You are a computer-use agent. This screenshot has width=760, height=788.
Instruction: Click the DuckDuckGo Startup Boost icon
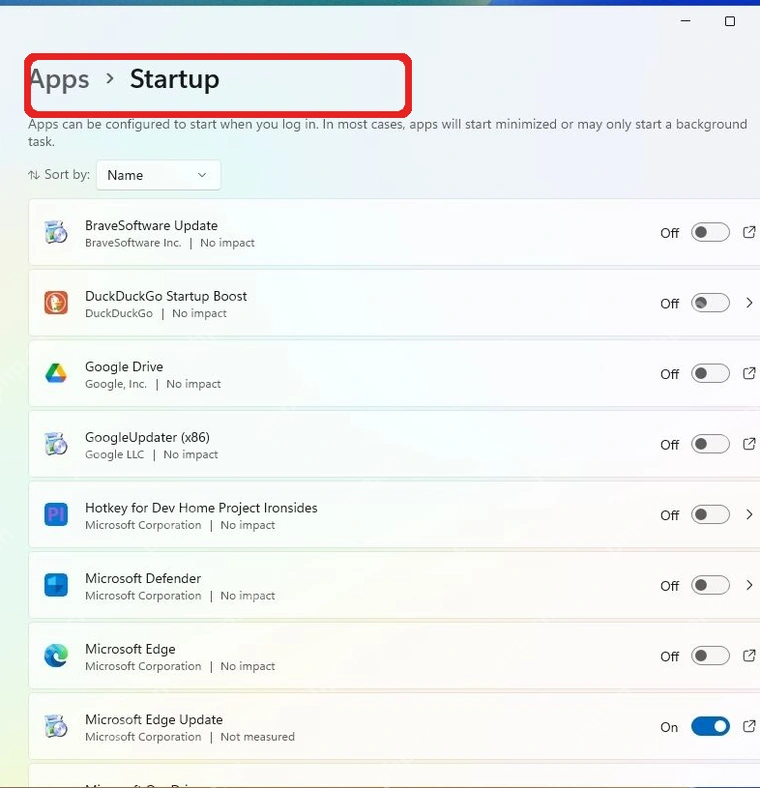56,303
